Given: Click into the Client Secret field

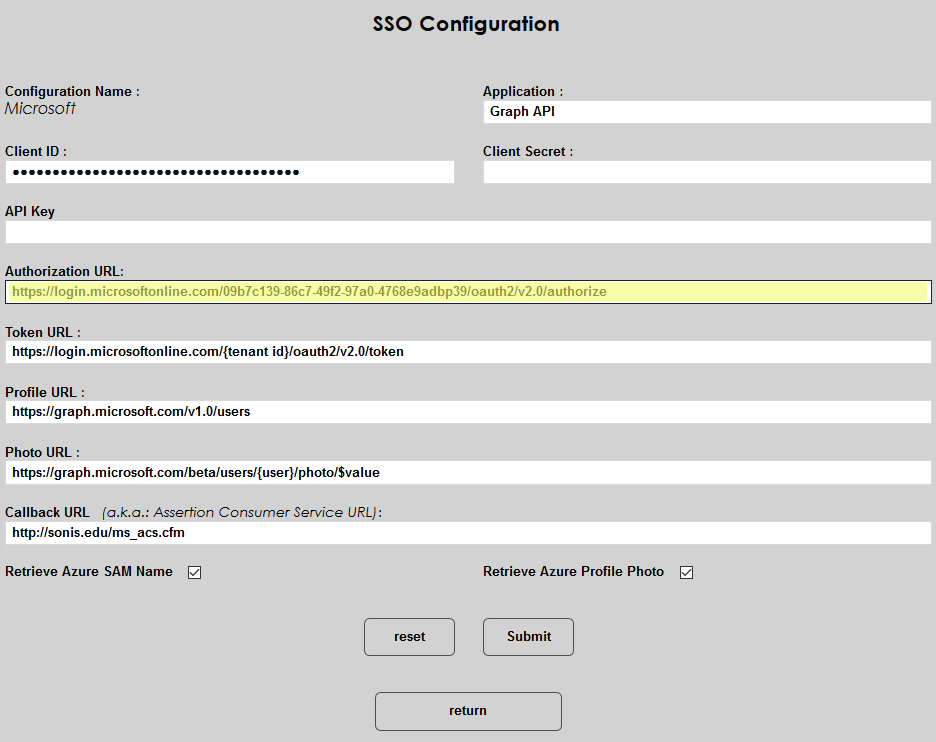Looking at the screenshot, I should tap(706, 172).
